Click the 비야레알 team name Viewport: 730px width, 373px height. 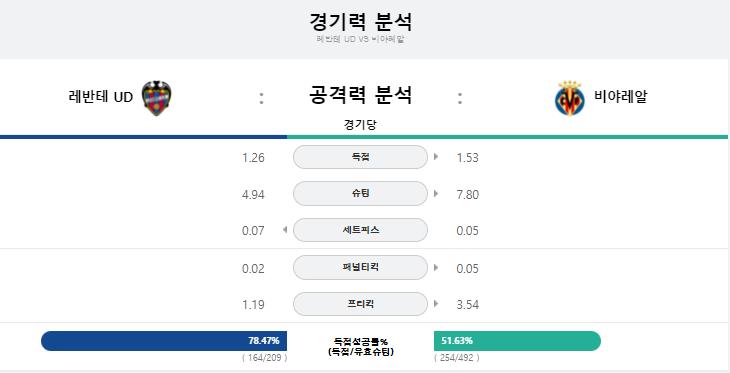pos(621,96)
